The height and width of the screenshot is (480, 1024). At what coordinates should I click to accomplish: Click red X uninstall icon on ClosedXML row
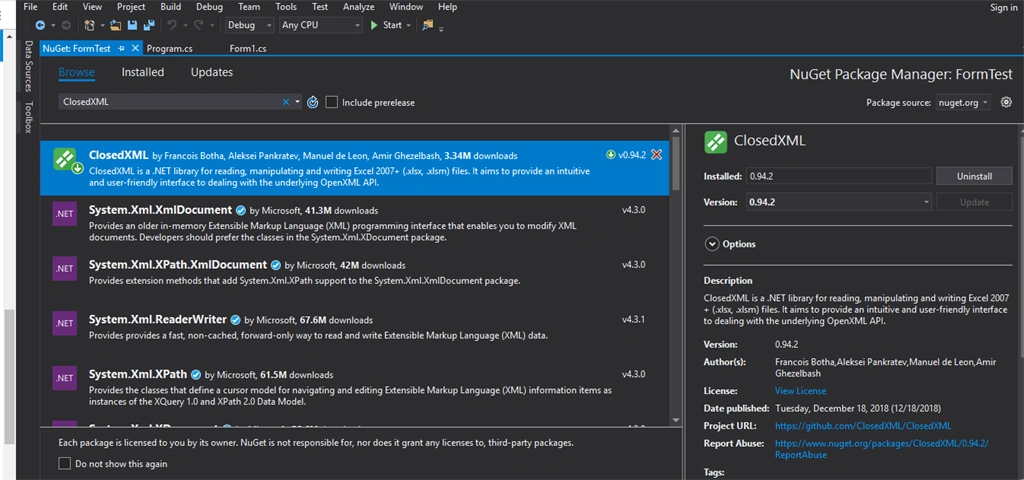(657, 155)
